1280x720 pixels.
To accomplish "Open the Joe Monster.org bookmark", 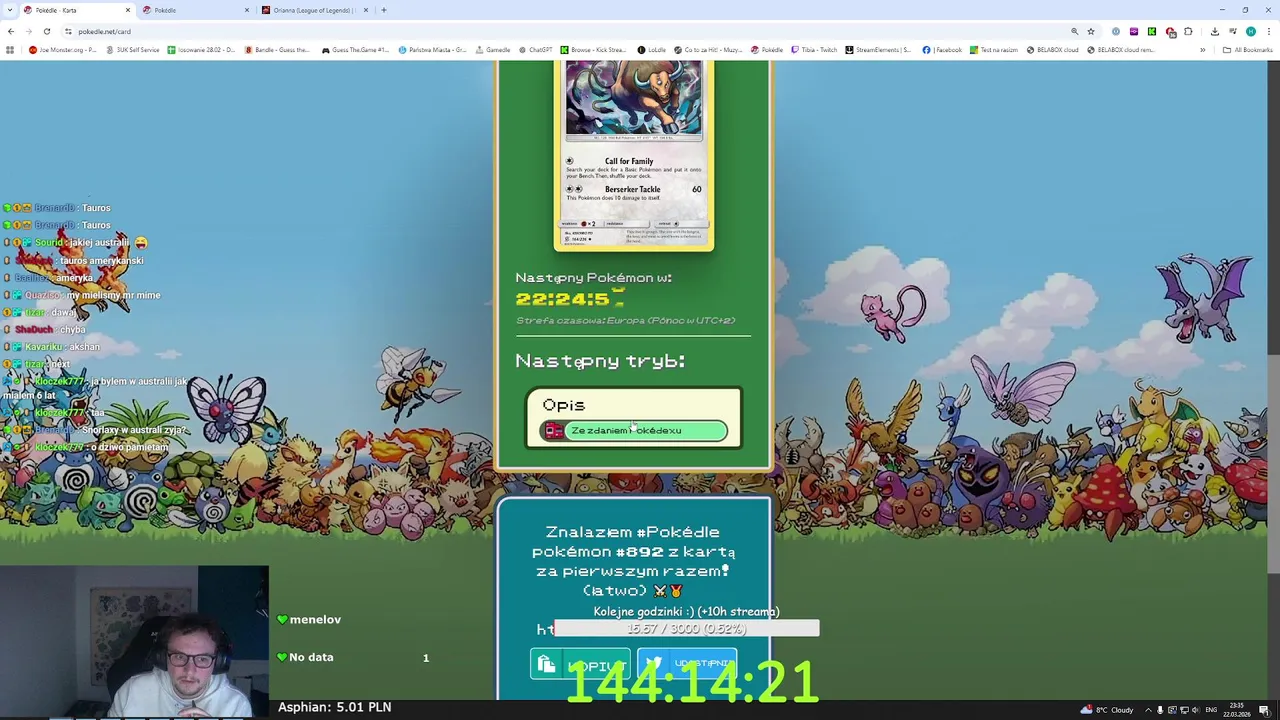I will tap(63, 50).
